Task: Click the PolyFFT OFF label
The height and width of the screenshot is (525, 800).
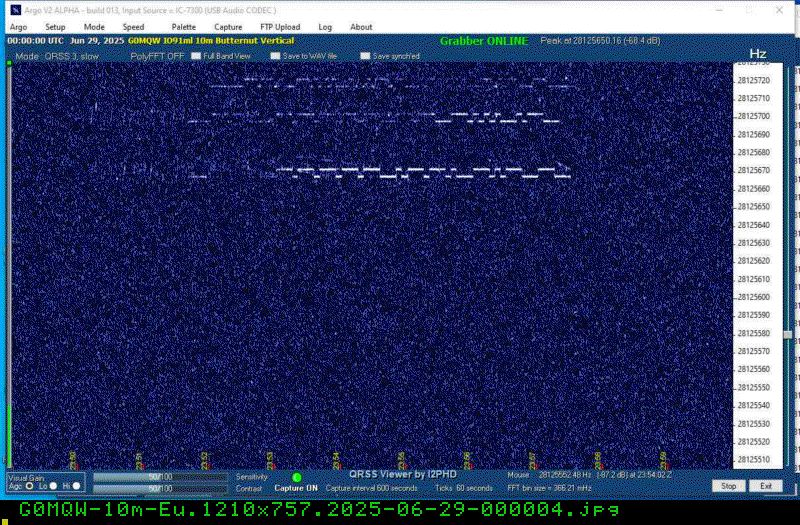Action: pos(157,57)
